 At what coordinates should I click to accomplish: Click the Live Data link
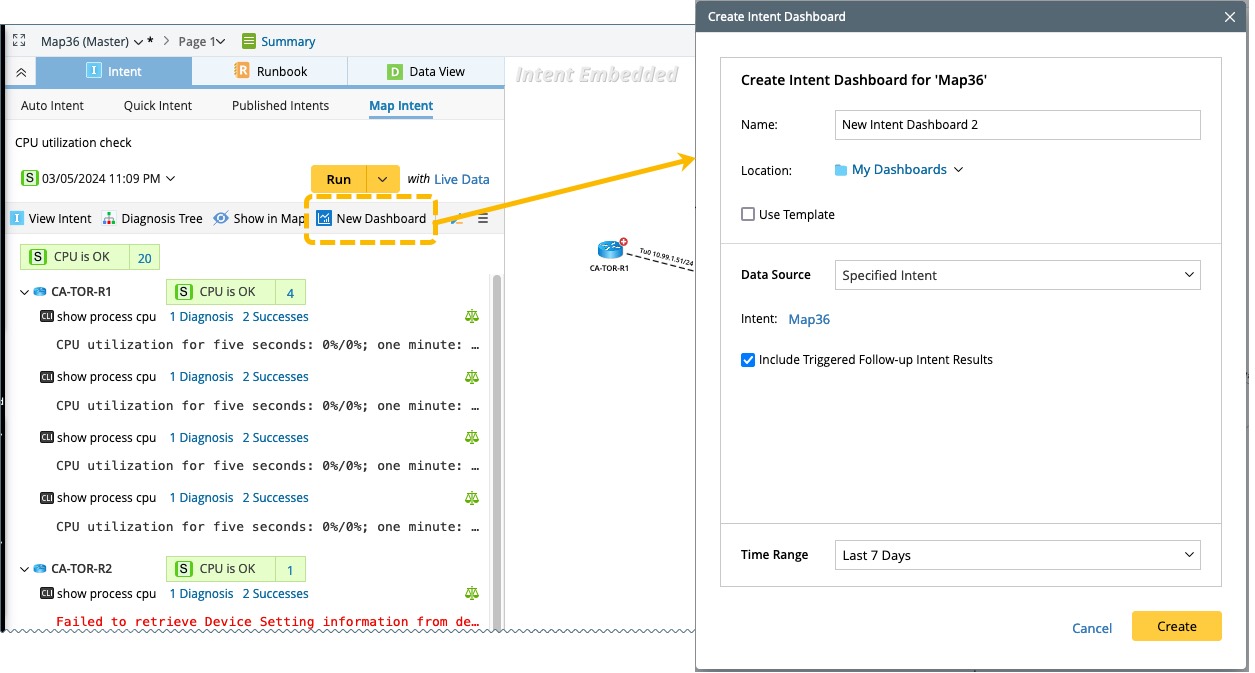[462, 179]
